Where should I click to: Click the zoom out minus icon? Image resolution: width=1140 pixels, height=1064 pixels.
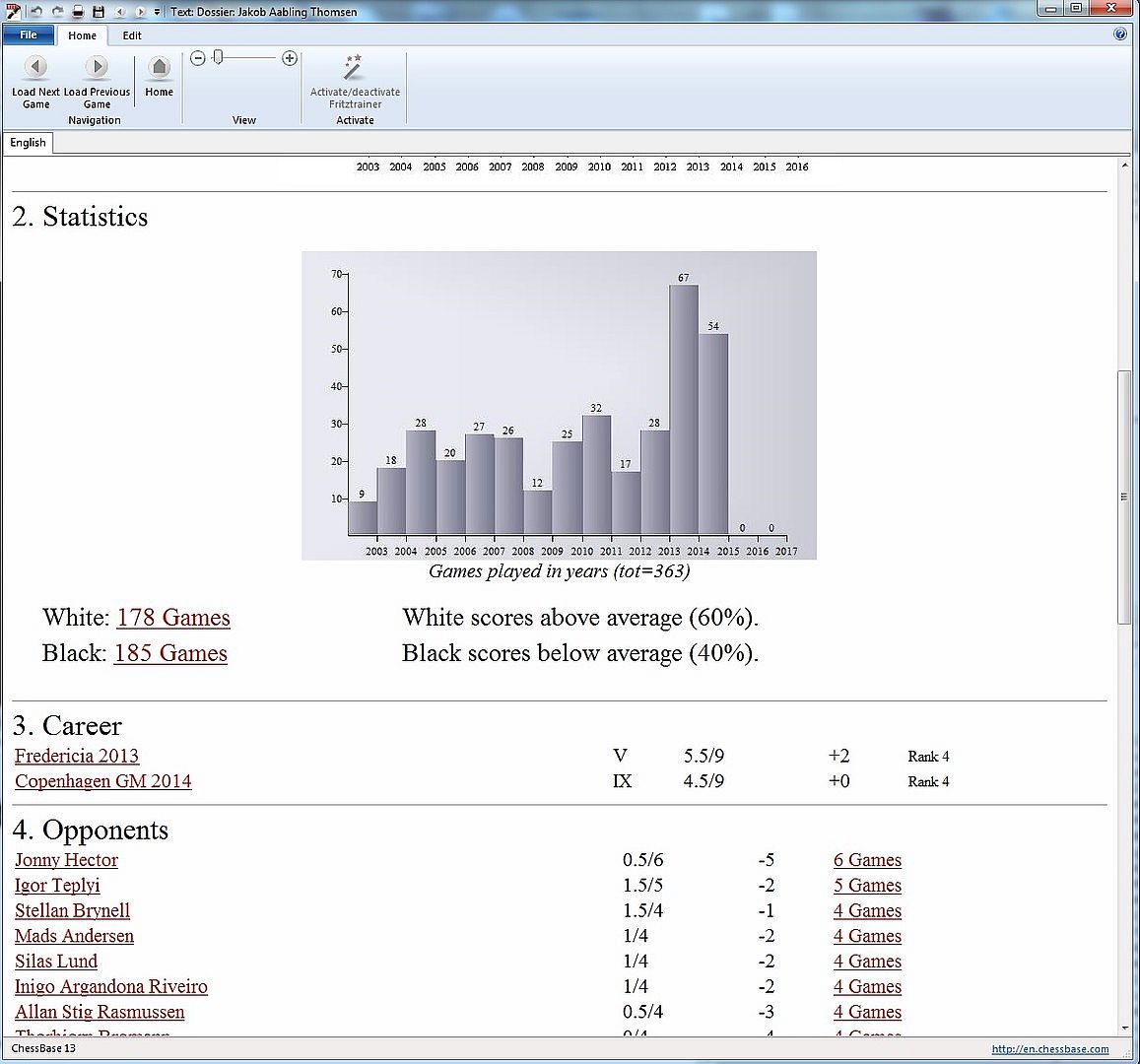[x=198, y=59]
